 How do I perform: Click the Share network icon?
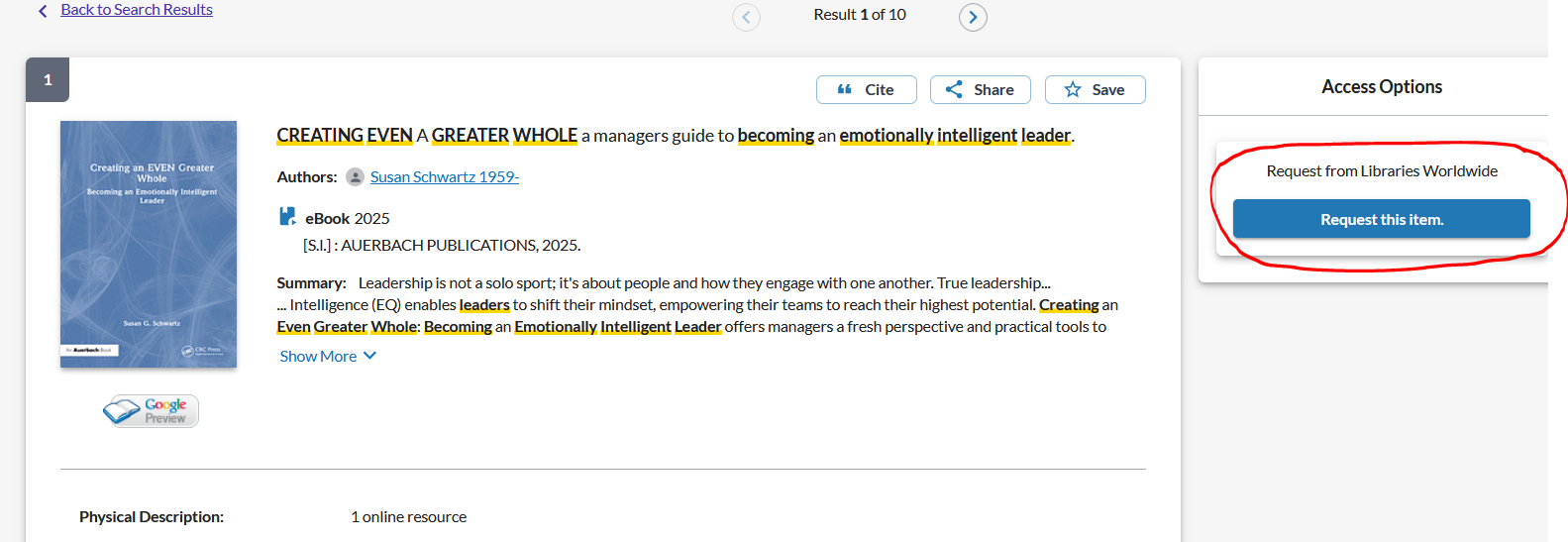(954, 89)
